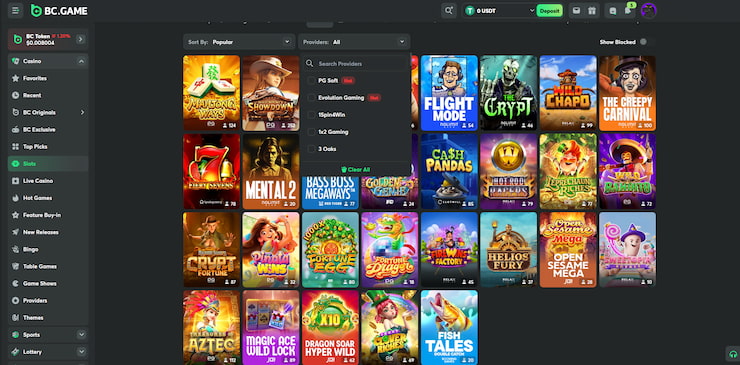Select Slots in the sidebar
Viewport: 740px width, 365px height.
coord(48,164)
